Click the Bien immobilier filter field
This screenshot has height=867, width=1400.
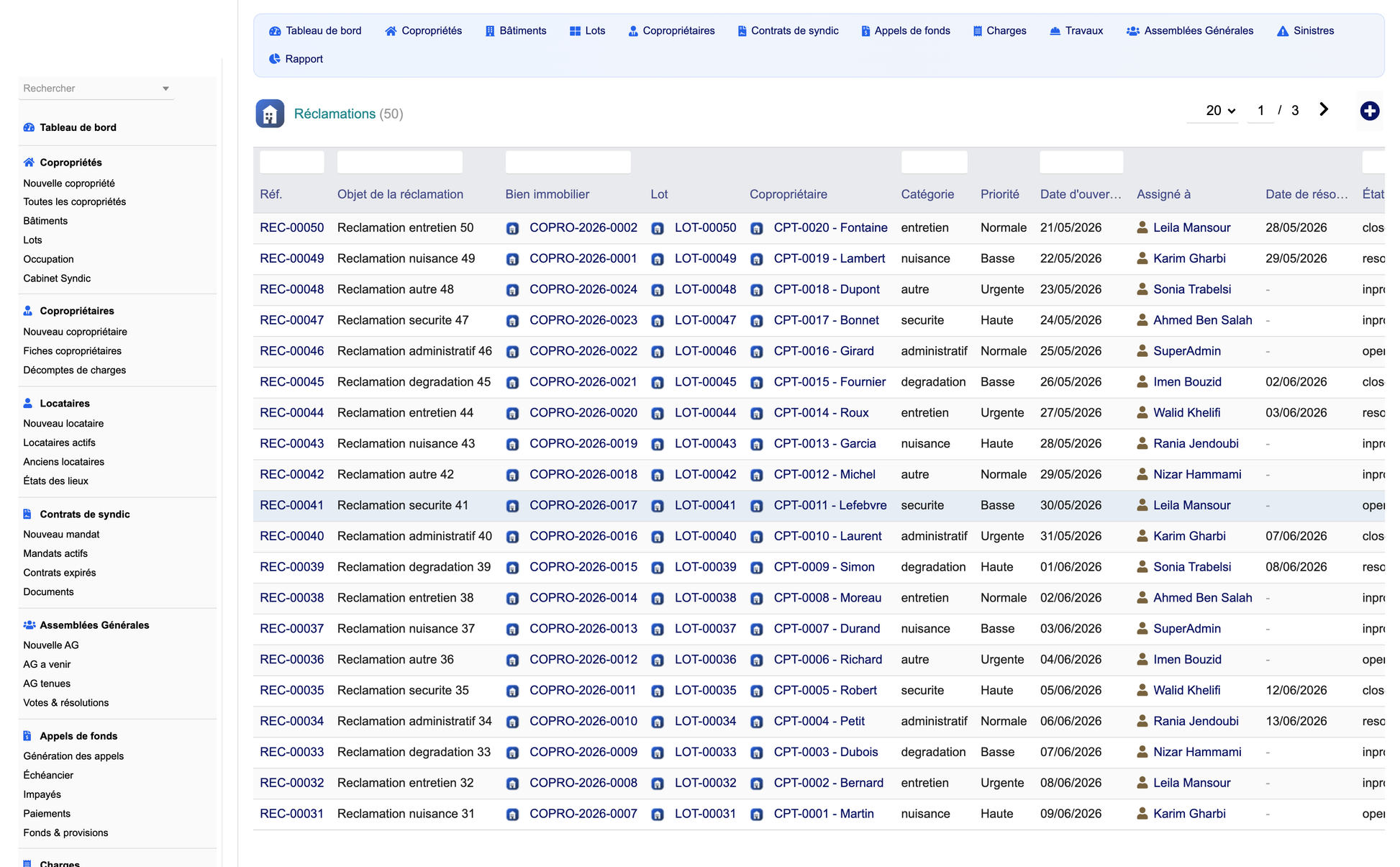[568, 162]
